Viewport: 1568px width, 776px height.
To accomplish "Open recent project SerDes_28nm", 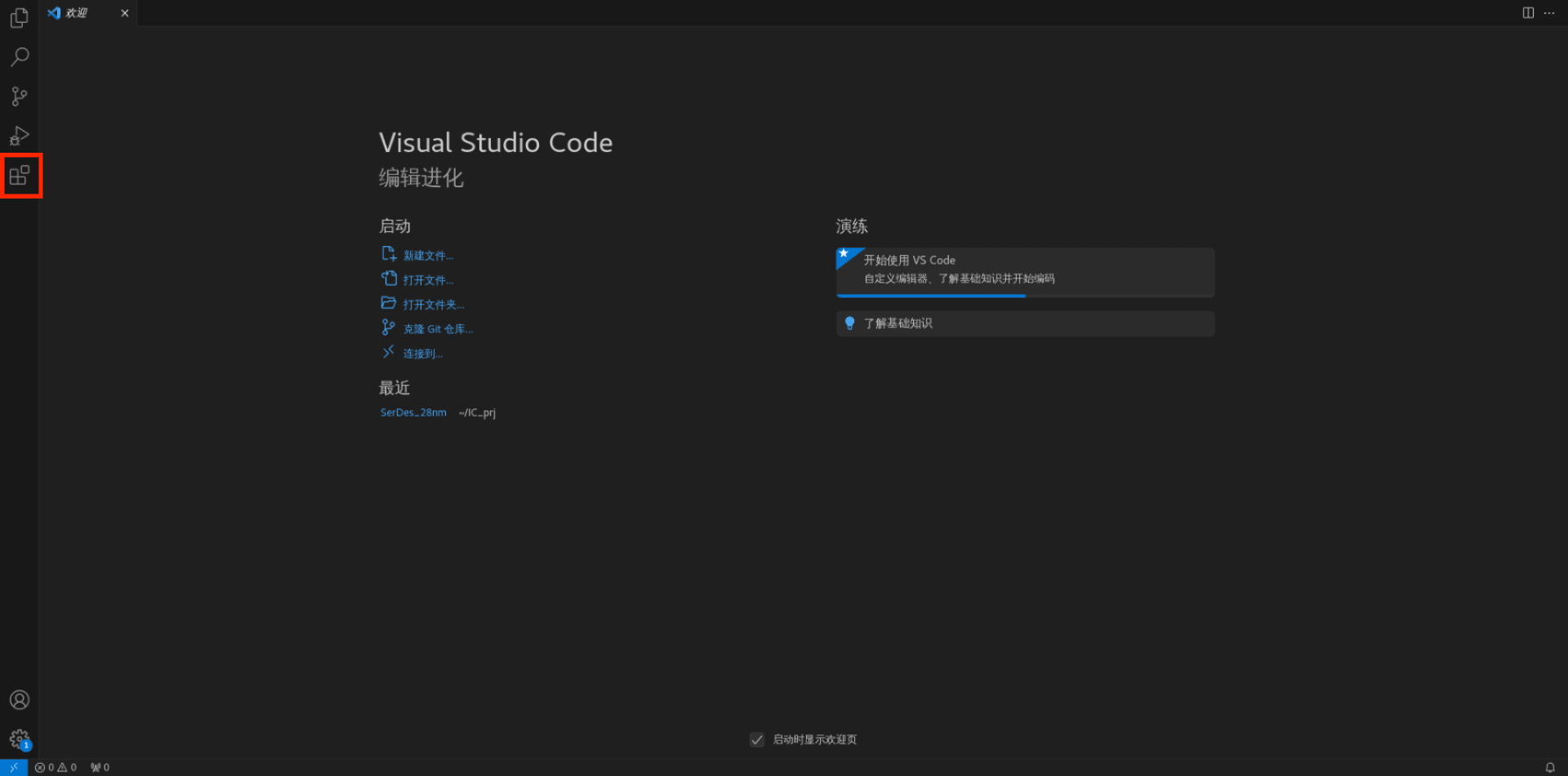I will tap(413, 413).
